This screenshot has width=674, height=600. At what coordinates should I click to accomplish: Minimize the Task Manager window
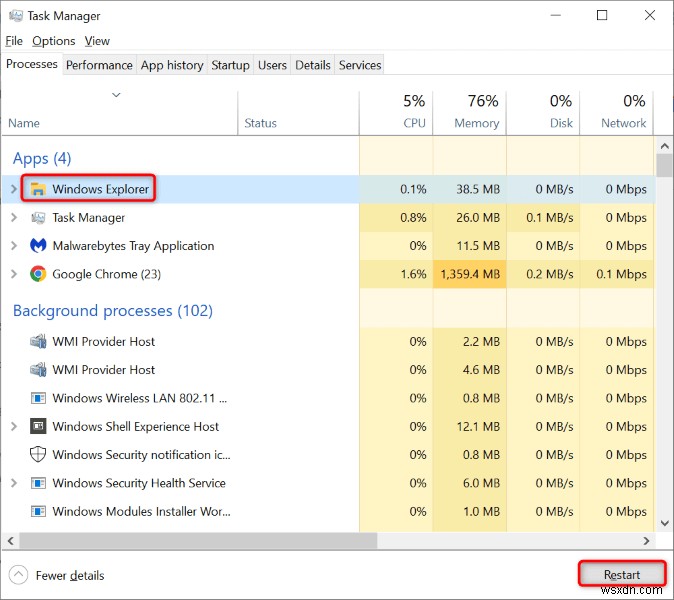pyautogui.click(x=555, y=15)
